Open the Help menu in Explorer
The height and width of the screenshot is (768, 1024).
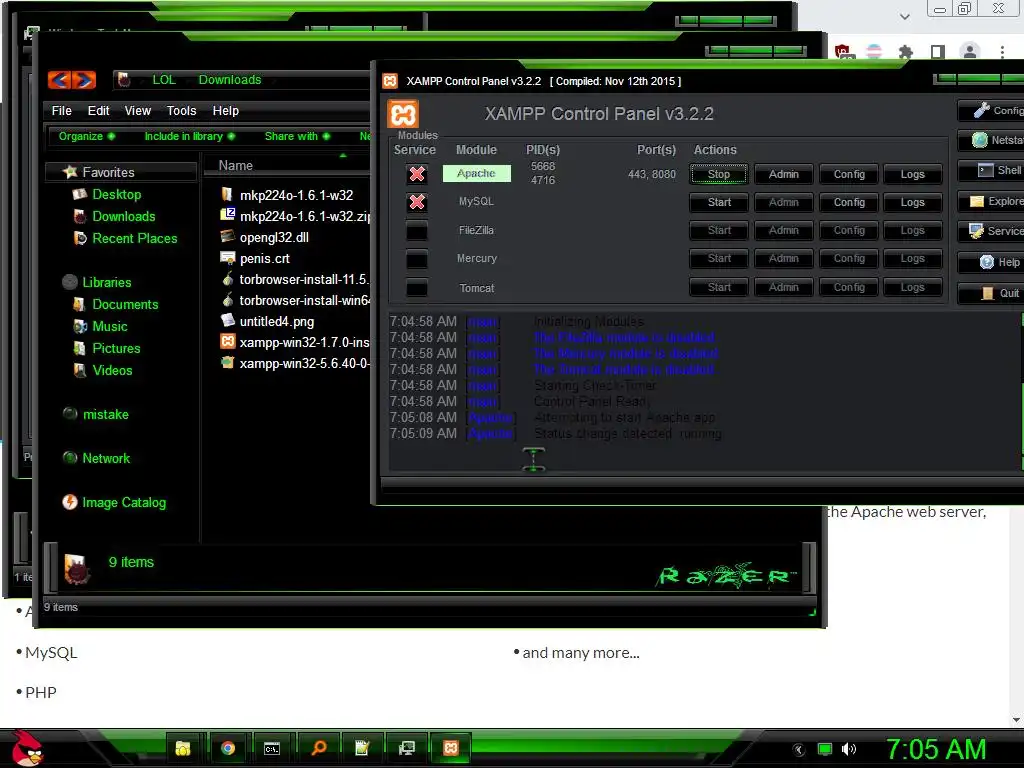pyautogui.click(x=226, y=110)
